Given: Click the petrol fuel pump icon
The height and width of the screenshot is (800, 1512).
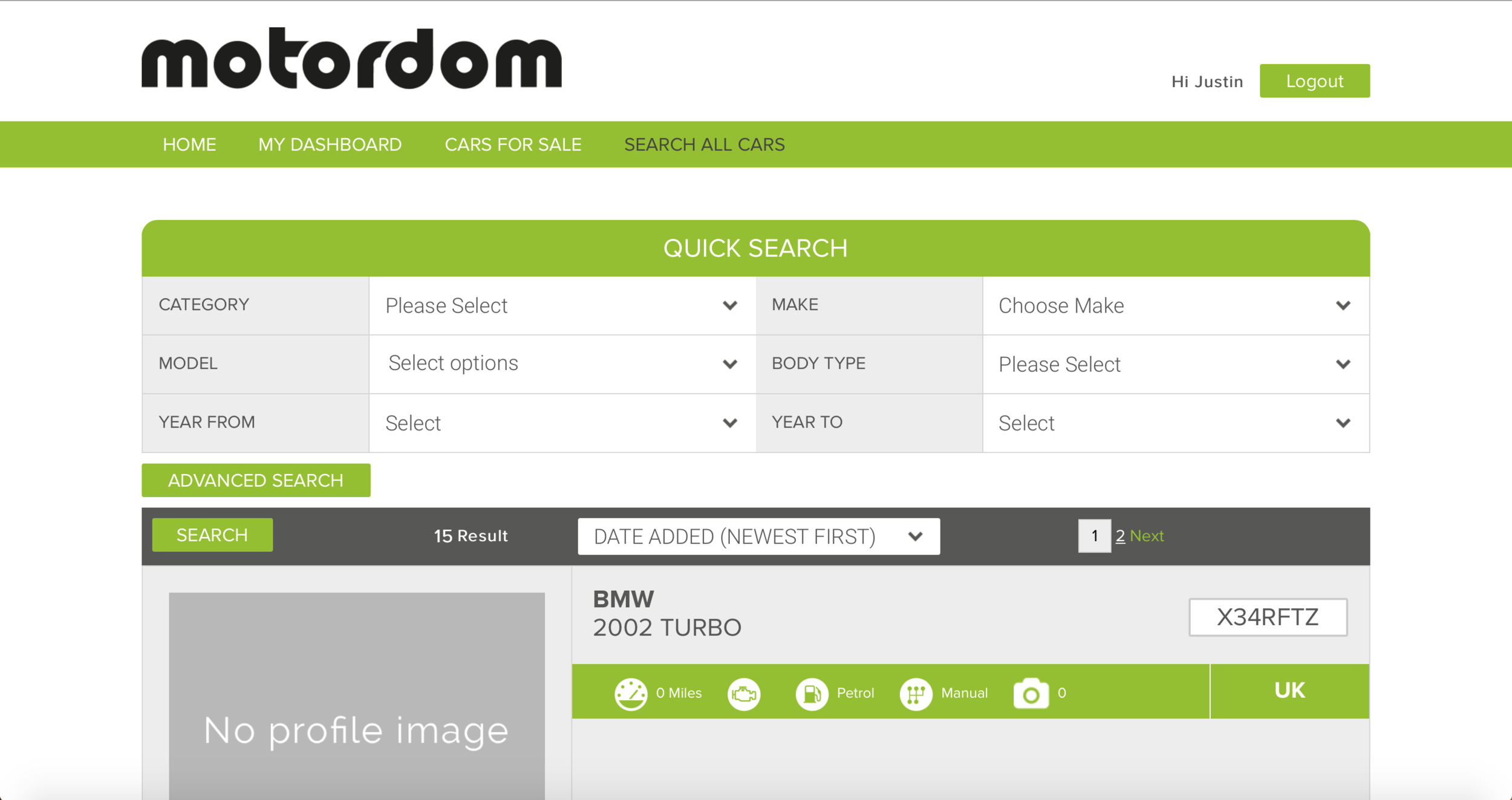Looking at the screenshot, I should pyautogui.click(x=812, y=694).
